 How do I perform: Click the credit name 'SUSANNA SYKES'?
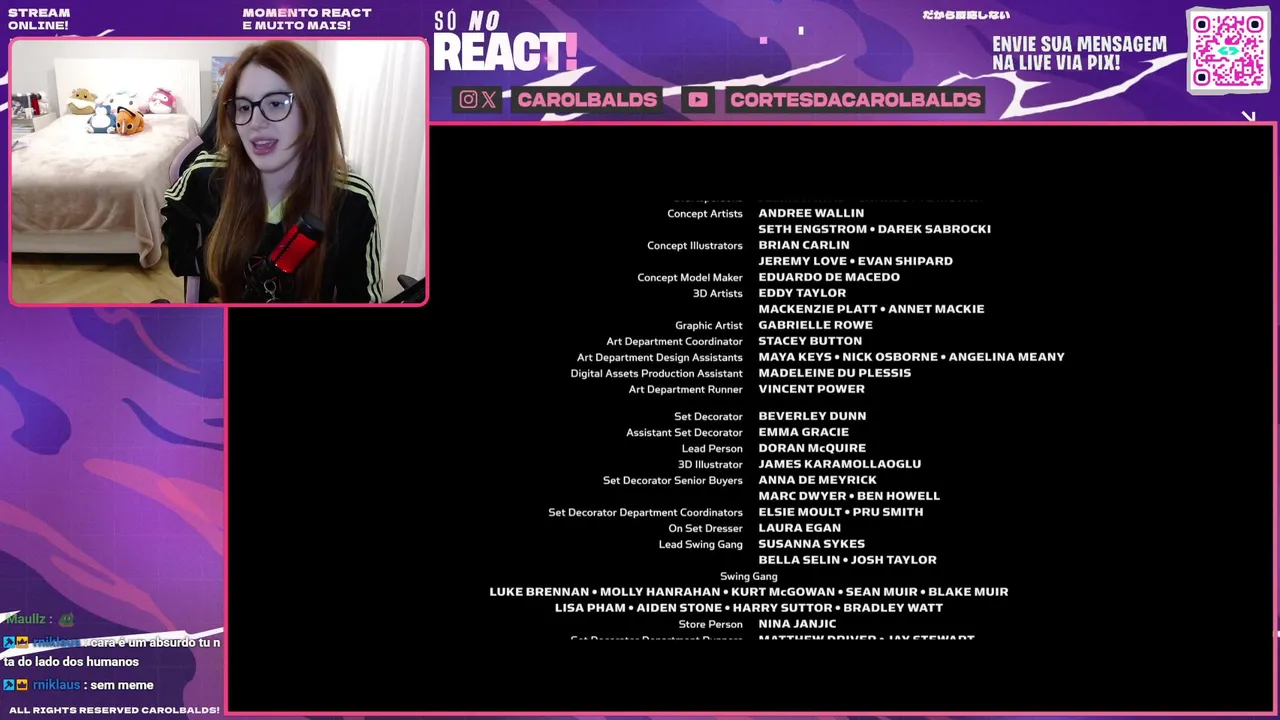point(811,544)
